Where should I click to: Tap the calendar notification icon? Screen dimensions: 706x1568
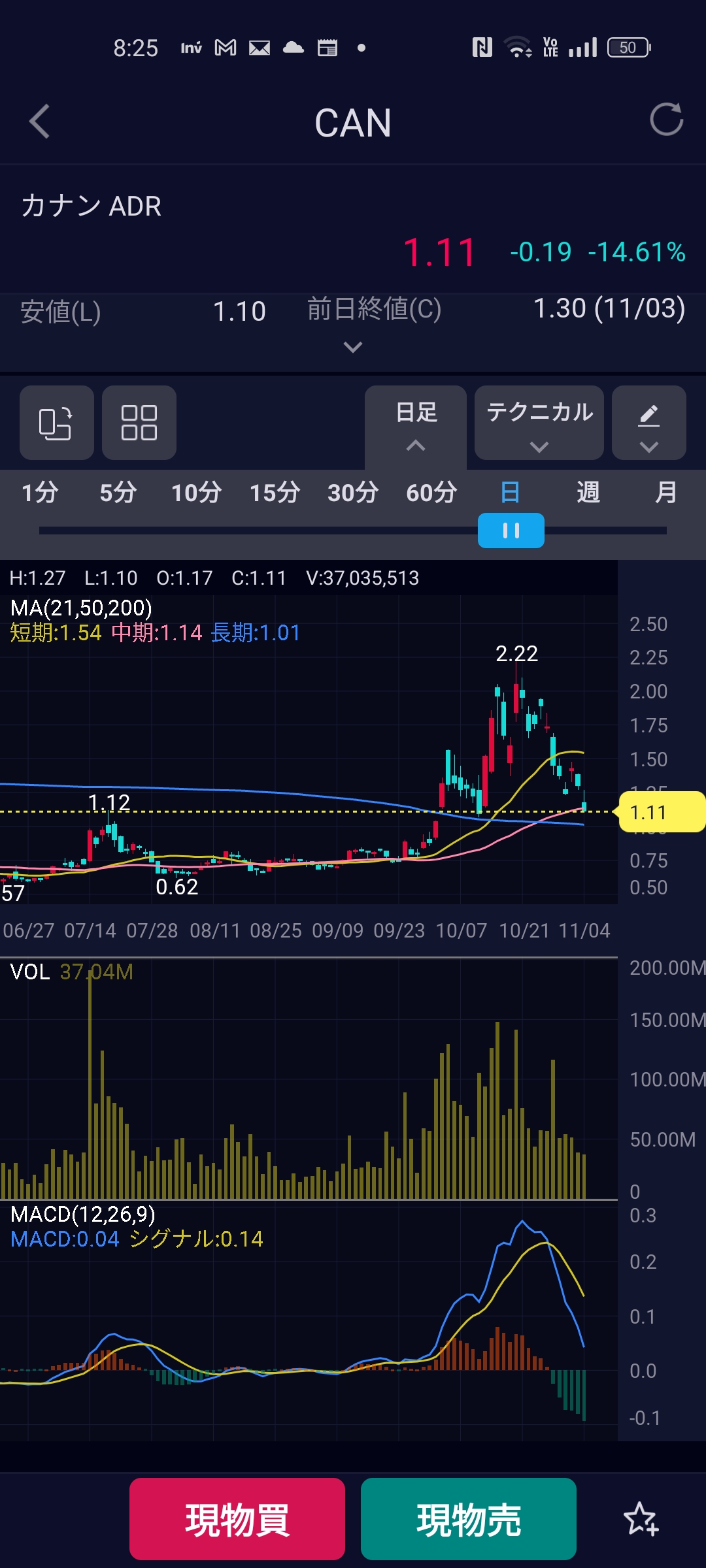[327, 48]
